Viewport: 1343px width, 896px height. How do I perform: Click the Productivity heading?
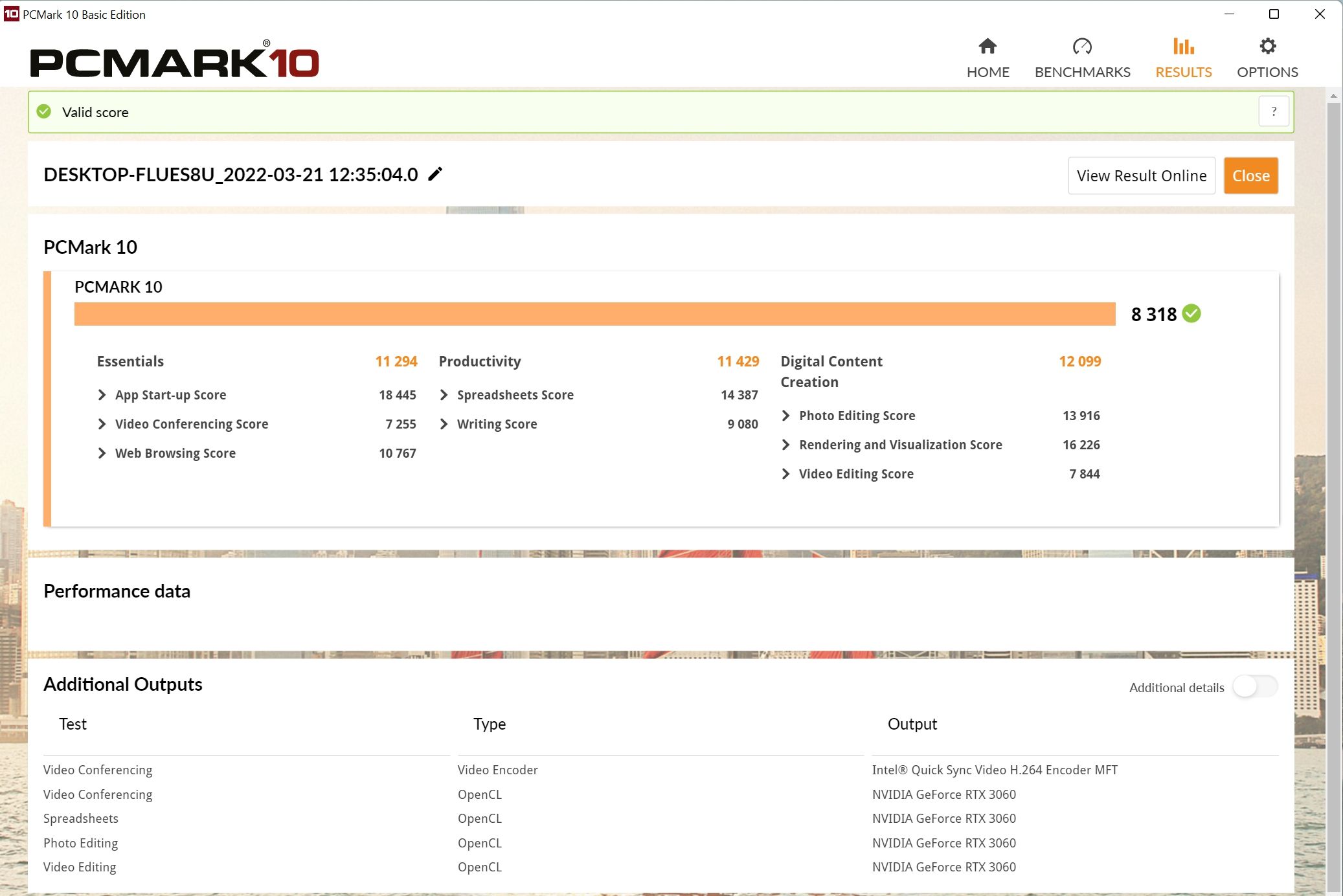(x=480, y=361)
